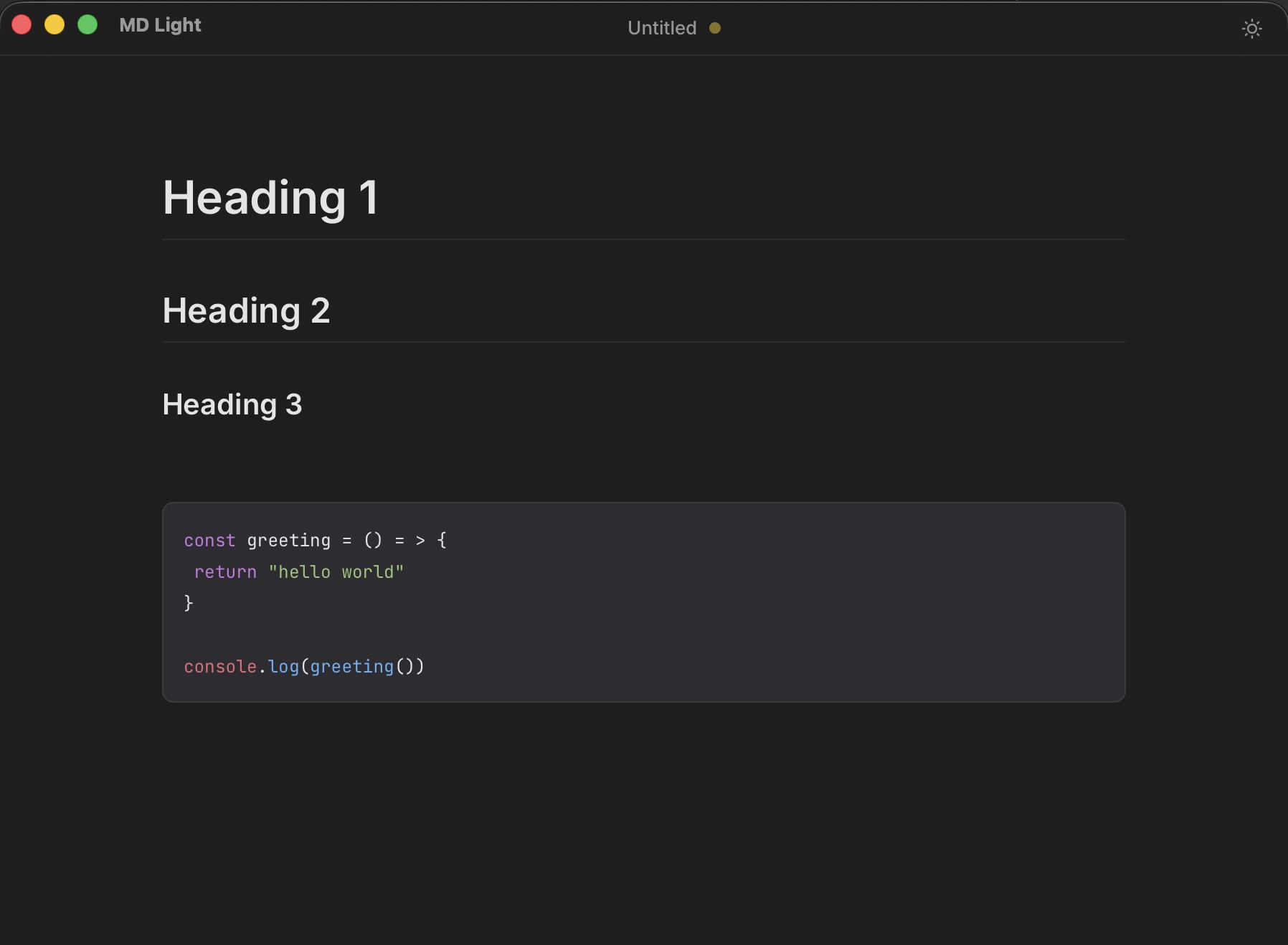Maximize the window with the green button
Image resolution: width=1288 pixels, height=945 pixels.
click(x=87, y=25)
